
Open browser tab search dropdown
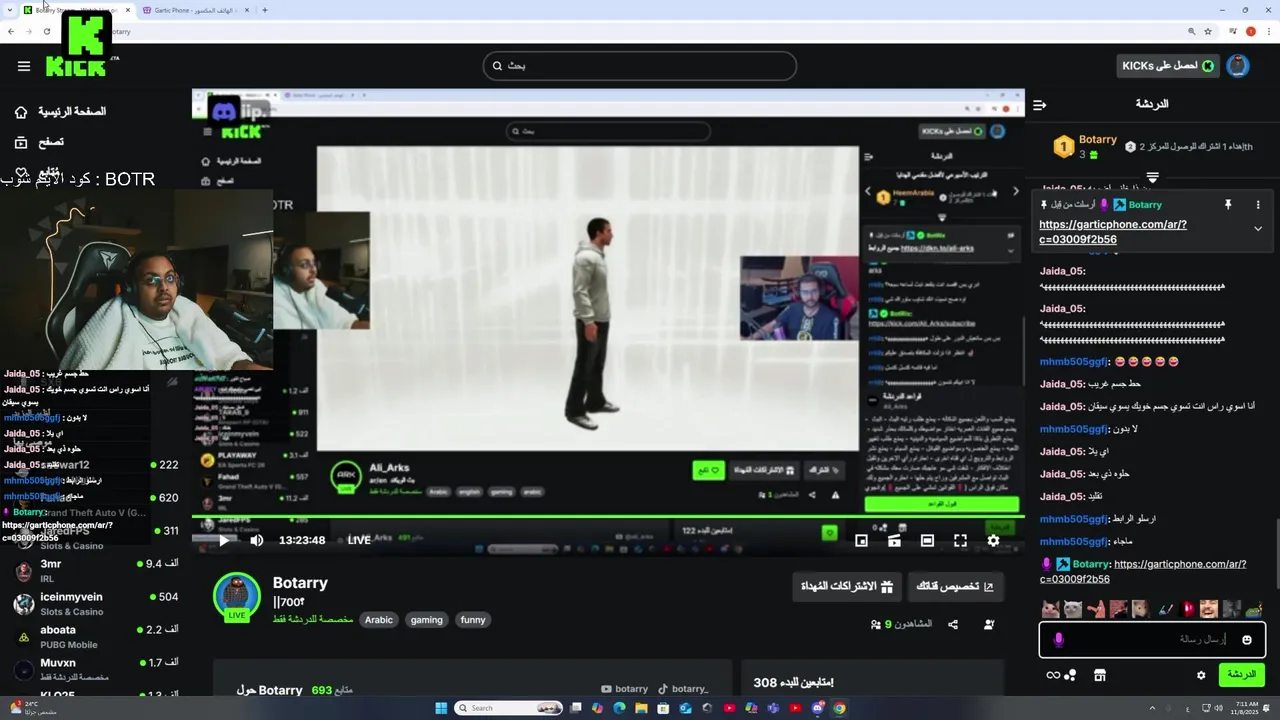(x=9, y=10)
